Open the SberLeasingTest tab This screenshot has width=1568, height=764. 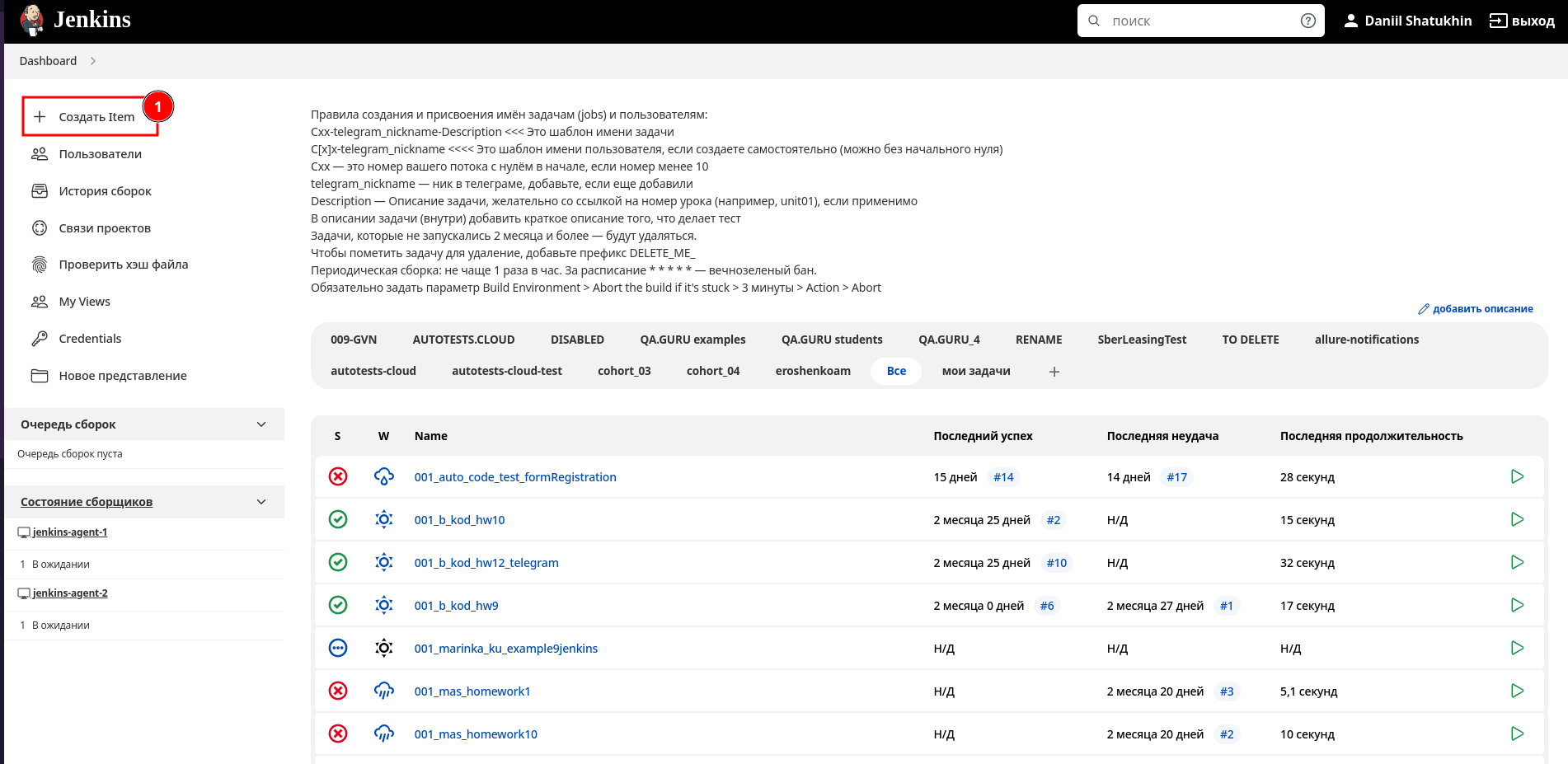(1142, 340)
